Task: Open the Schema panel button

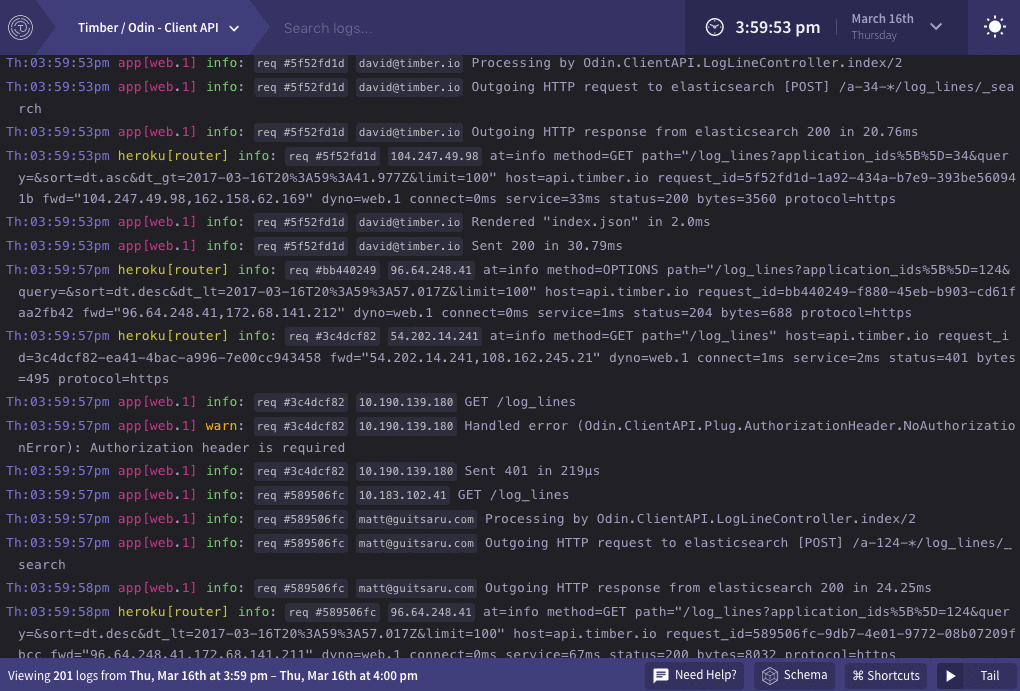Action: click(795, 675)
